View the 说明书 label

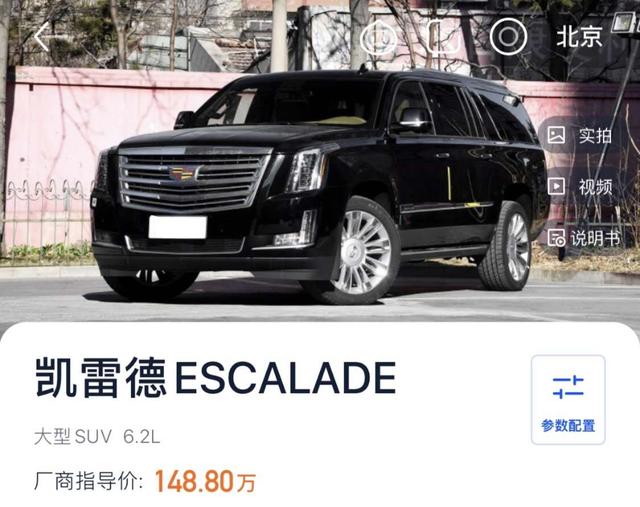coord(595,238)
